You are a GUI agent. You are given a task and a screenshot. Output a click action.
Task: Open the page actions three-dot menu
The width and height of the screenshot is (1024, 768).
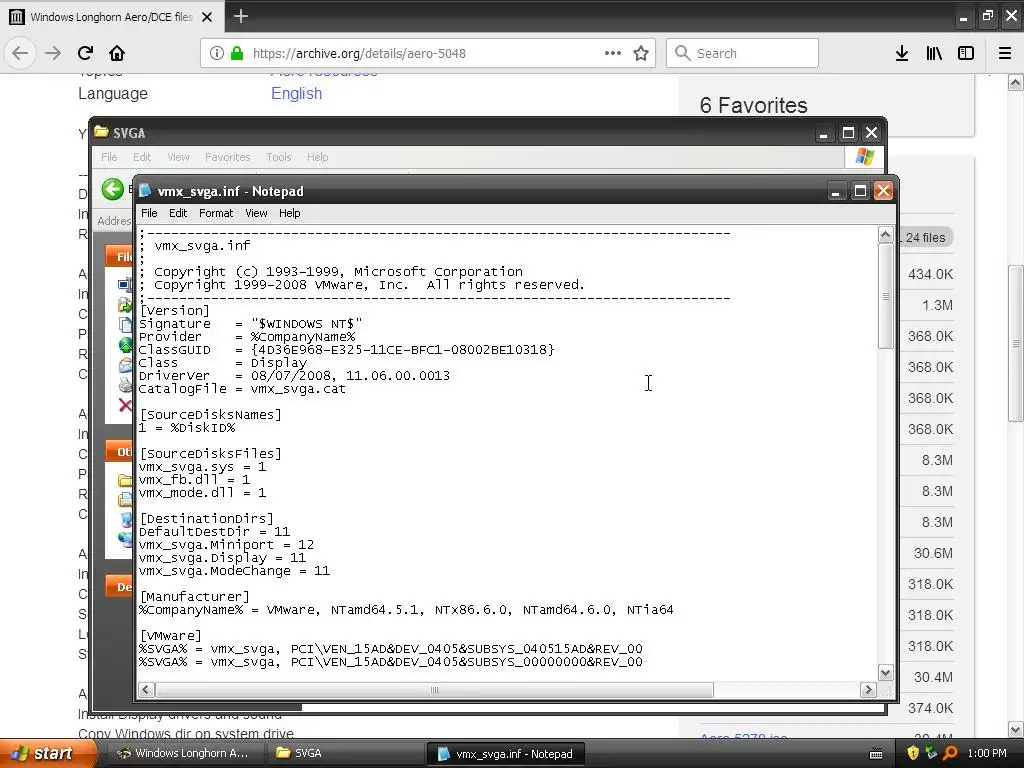coord(613,53)
